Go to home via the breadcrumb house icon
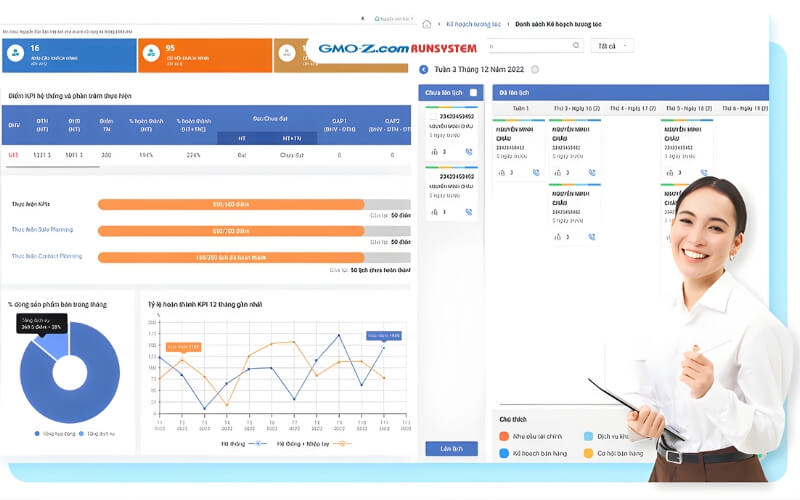Screen dimensions: 800x500 pos(427,24)
